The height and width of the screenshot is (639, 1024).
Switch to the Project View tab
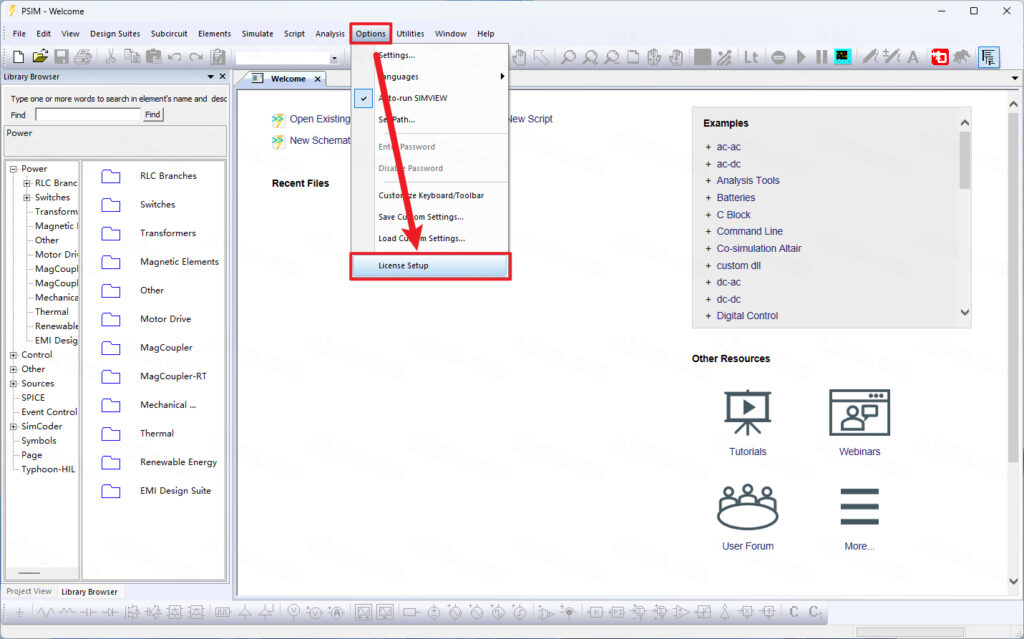[x=29, y=591]
